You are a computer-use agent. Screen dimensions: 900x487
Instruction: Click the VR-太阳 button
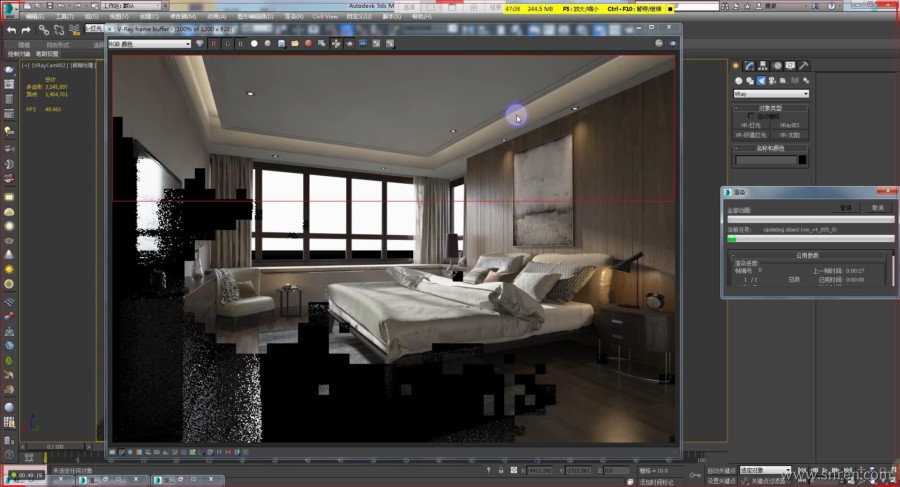pos(789,136)
